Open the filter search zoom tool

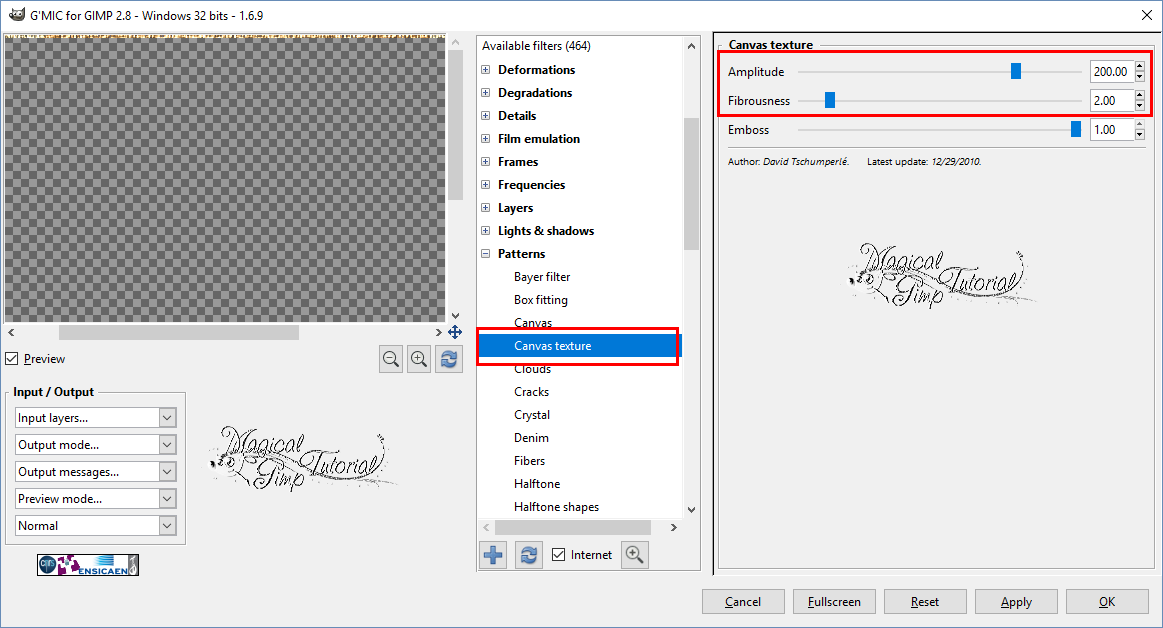(634, 554)
